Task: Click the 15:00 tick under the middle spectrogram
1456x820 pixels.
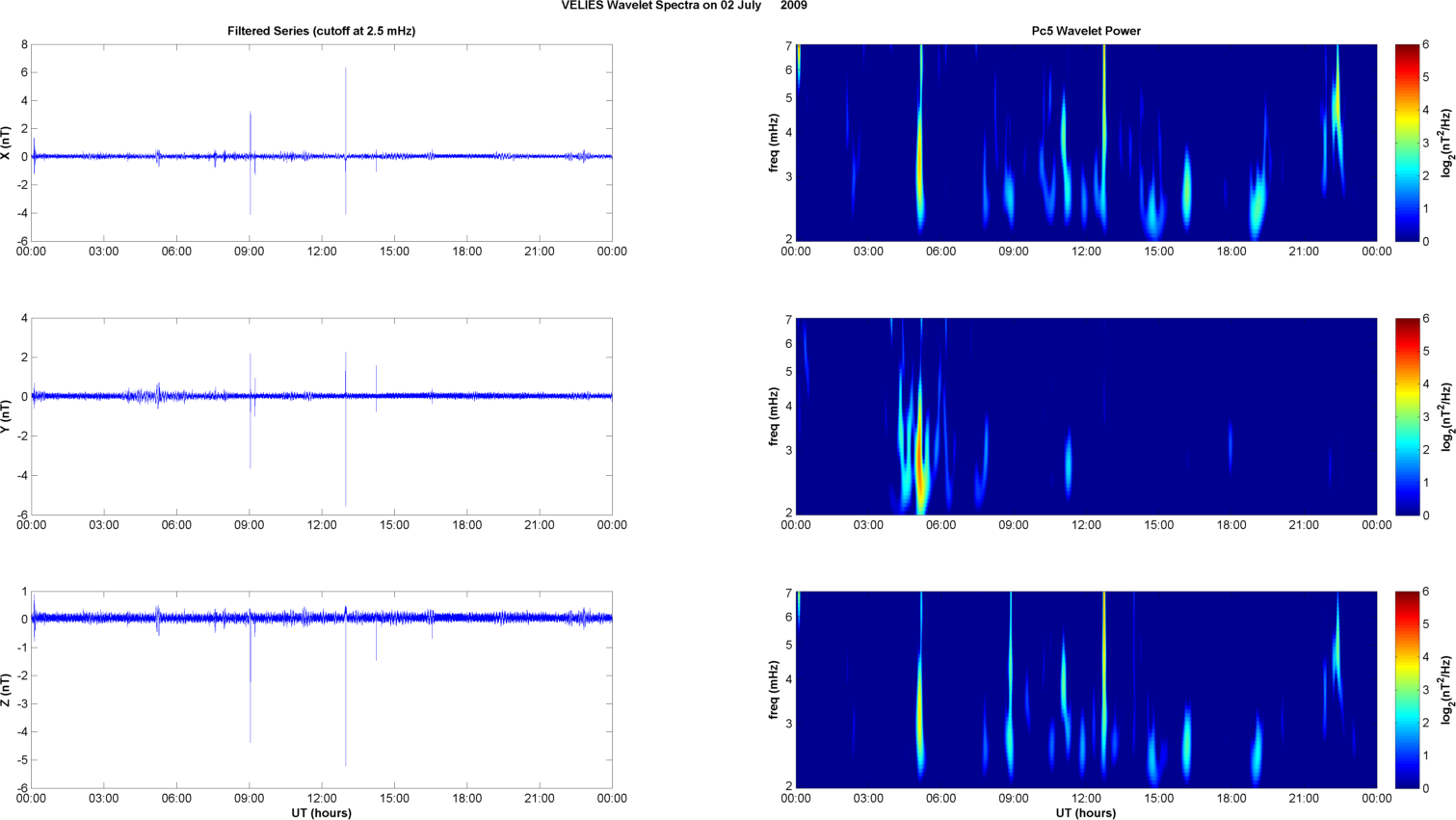Action: [1159, 525]
